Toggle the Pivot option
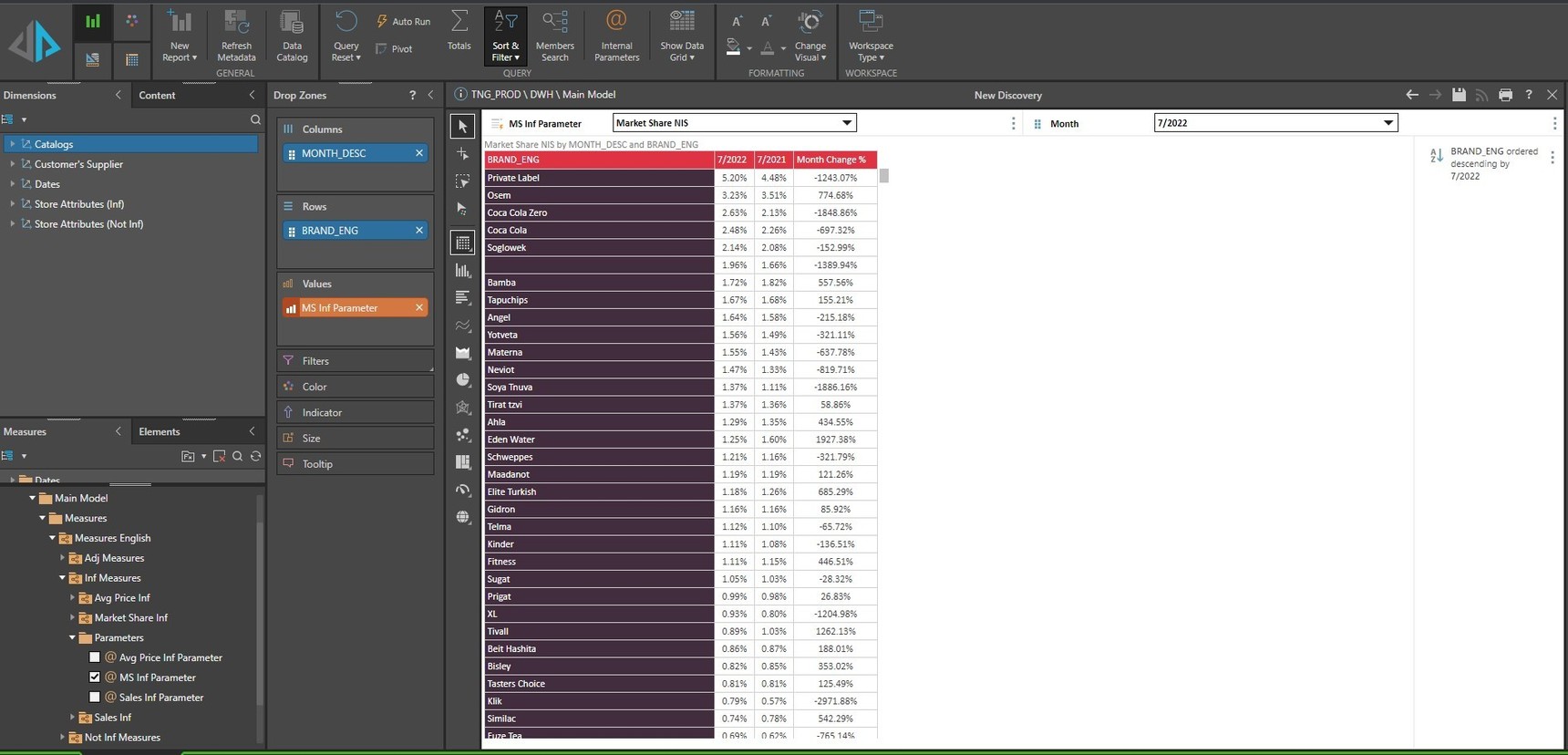This screenshot has width=1568, height=755. (394, 49)
